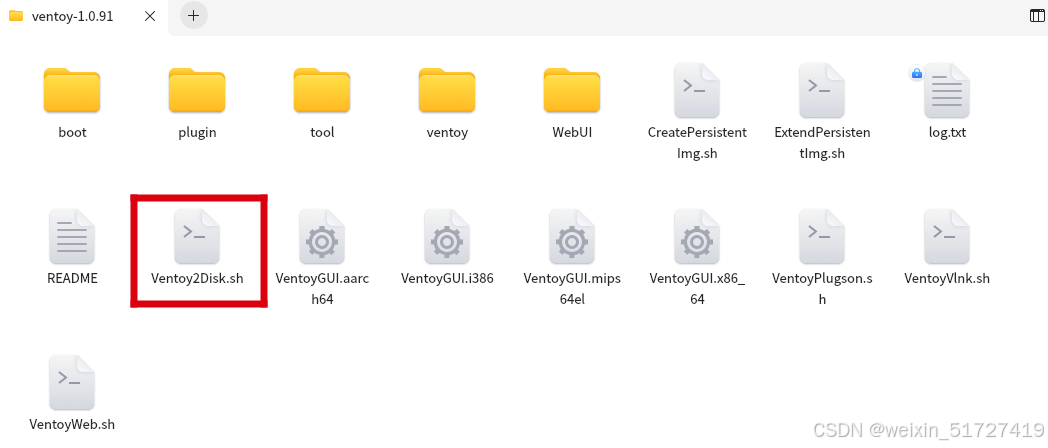Open a new tab with plus button
Screen dimensions: 1048x448
193,16
